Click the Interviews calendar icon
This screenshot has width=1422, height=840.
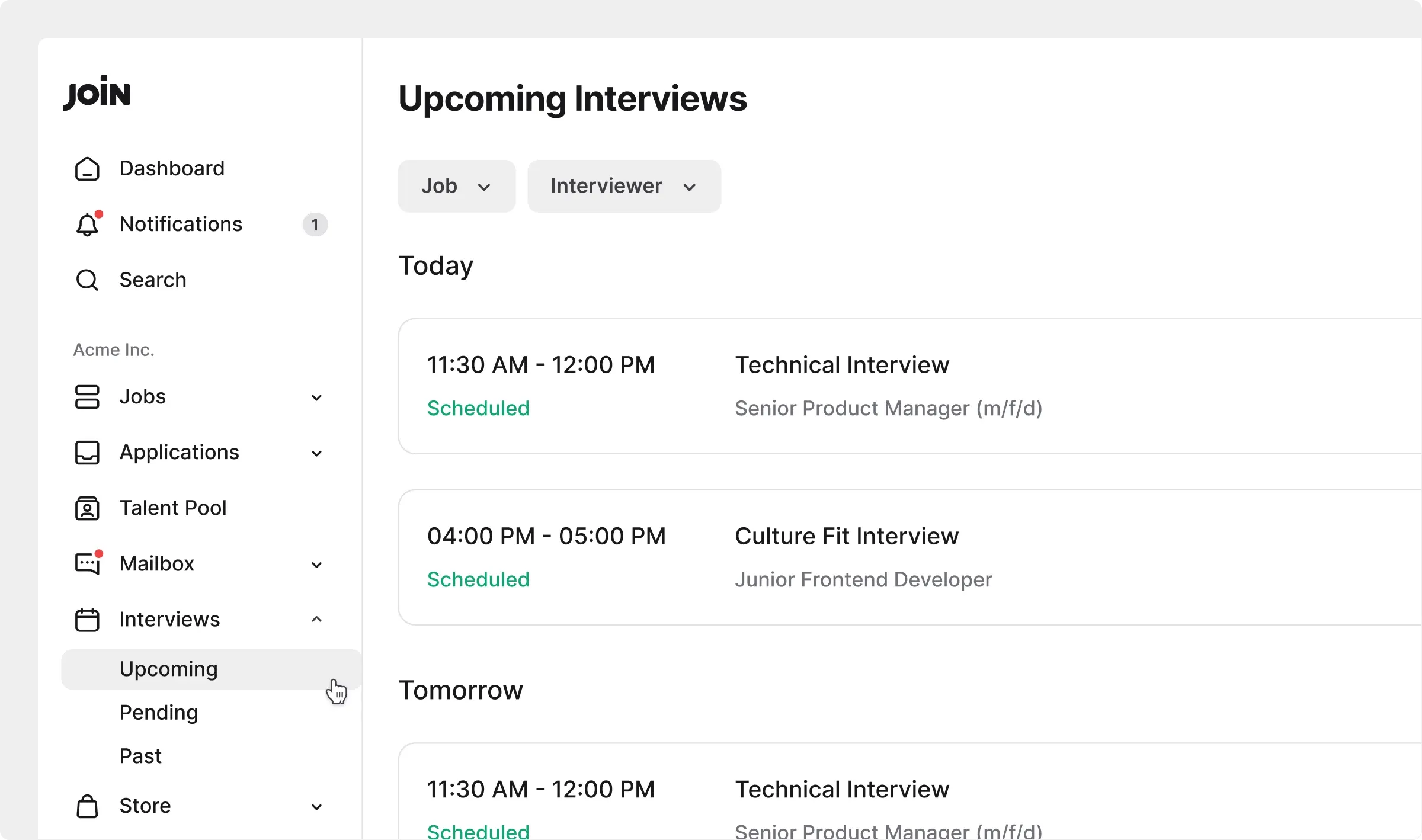coord(87,620)
